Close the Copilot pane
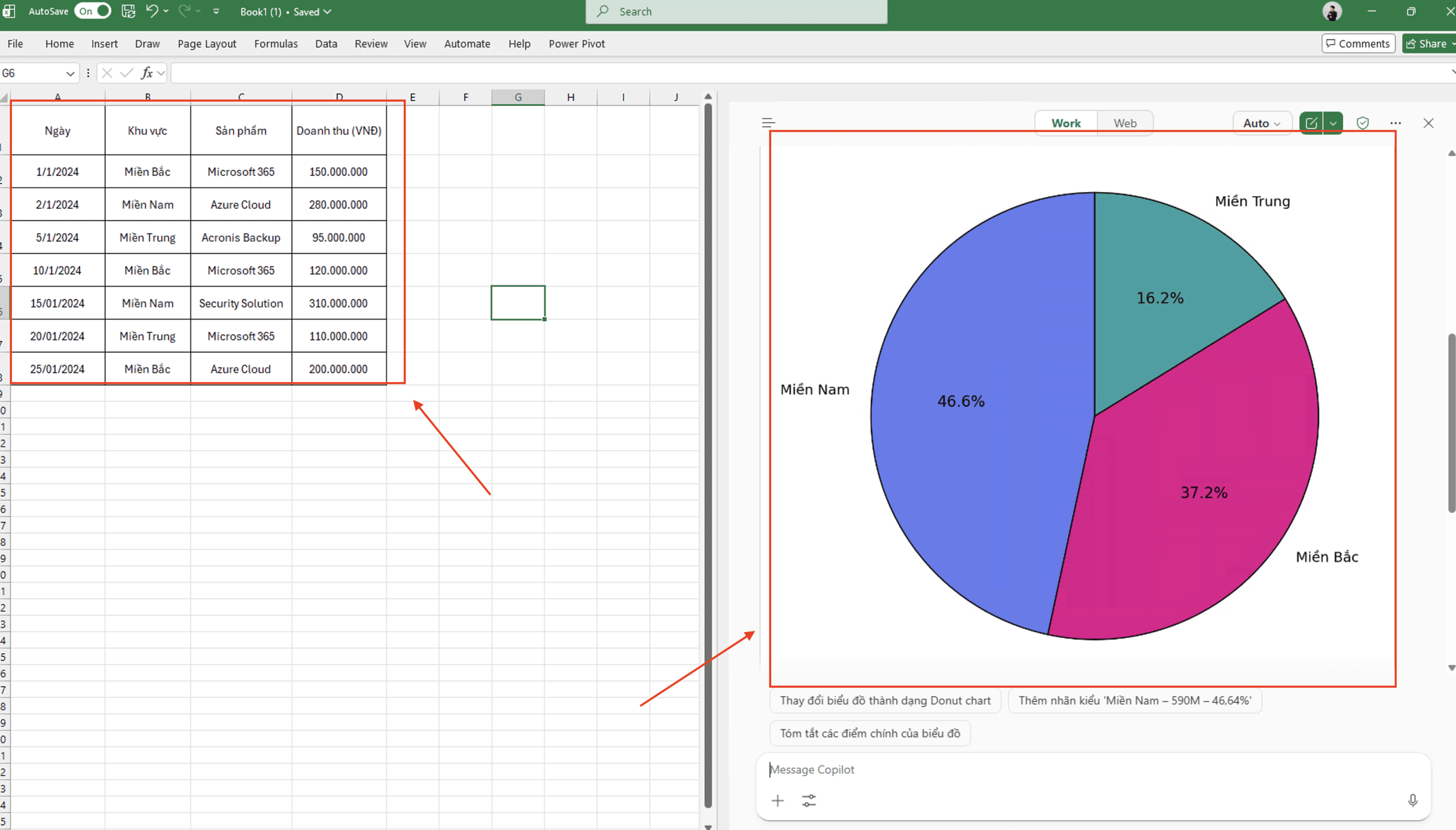Screen dimensions: 1456x830 tap(1428, 123)
